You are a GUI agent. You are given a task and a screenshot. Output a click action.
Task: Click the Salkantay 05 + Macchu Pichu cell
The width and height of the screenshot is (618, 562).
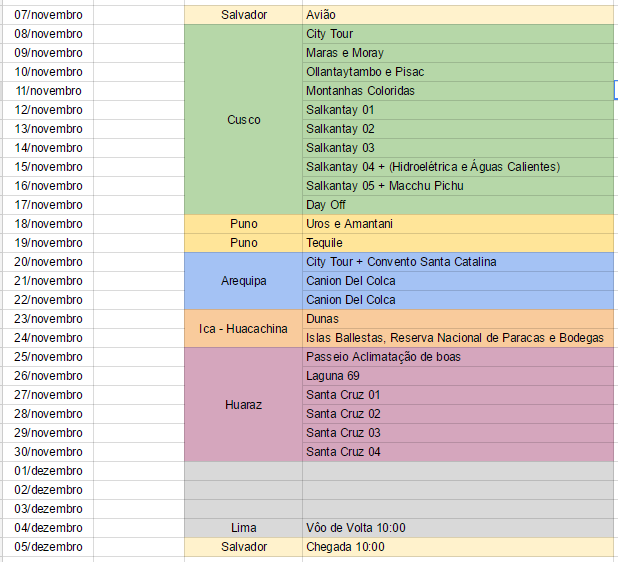pyautogui.click(x=457, y=186)
